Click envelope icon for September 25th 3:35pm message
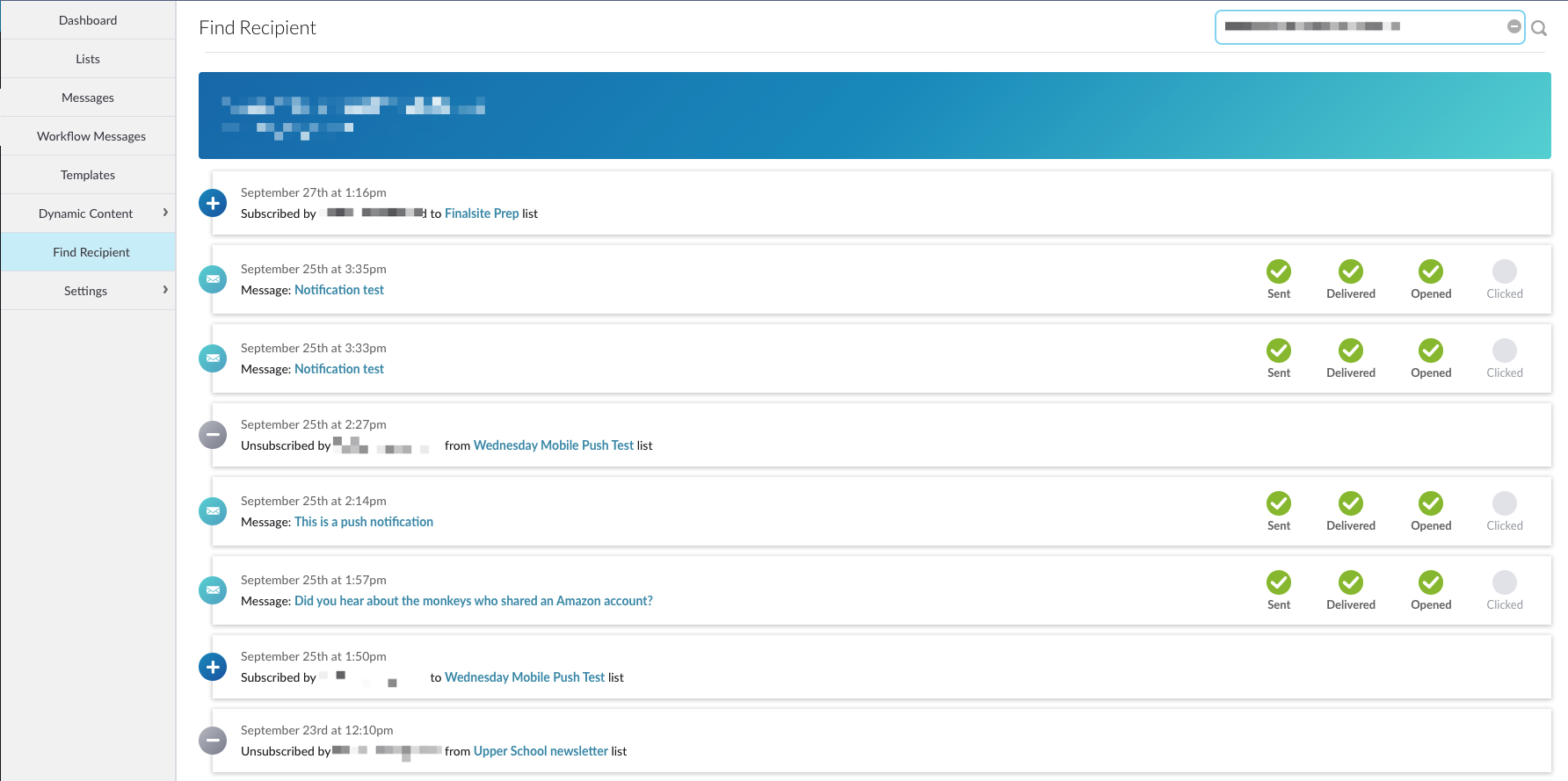The height and width of the screenshot is (781, 1568). [213, 279]
